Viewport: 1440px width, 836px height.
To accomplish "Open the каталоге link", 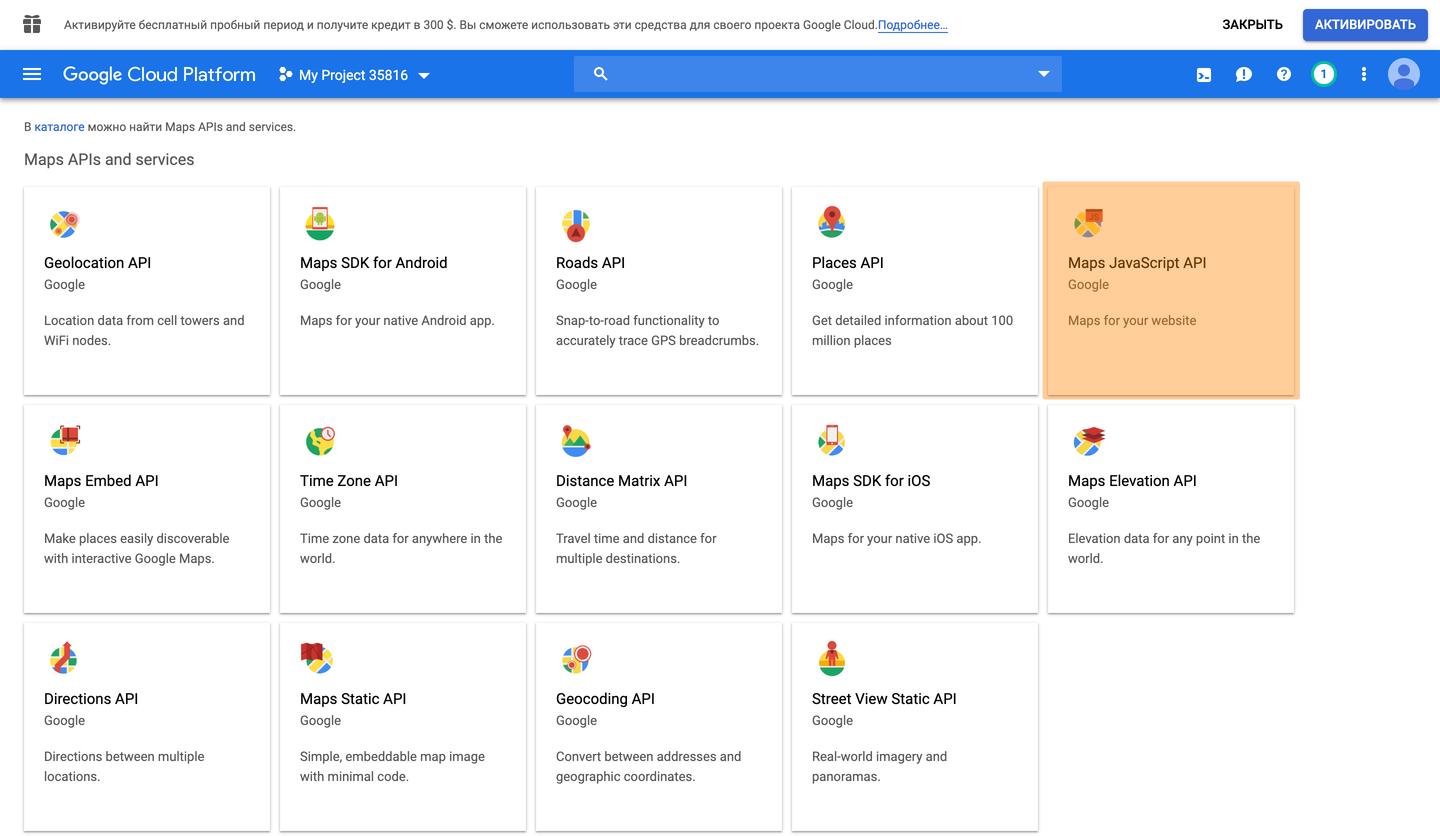I will [59, 127].
